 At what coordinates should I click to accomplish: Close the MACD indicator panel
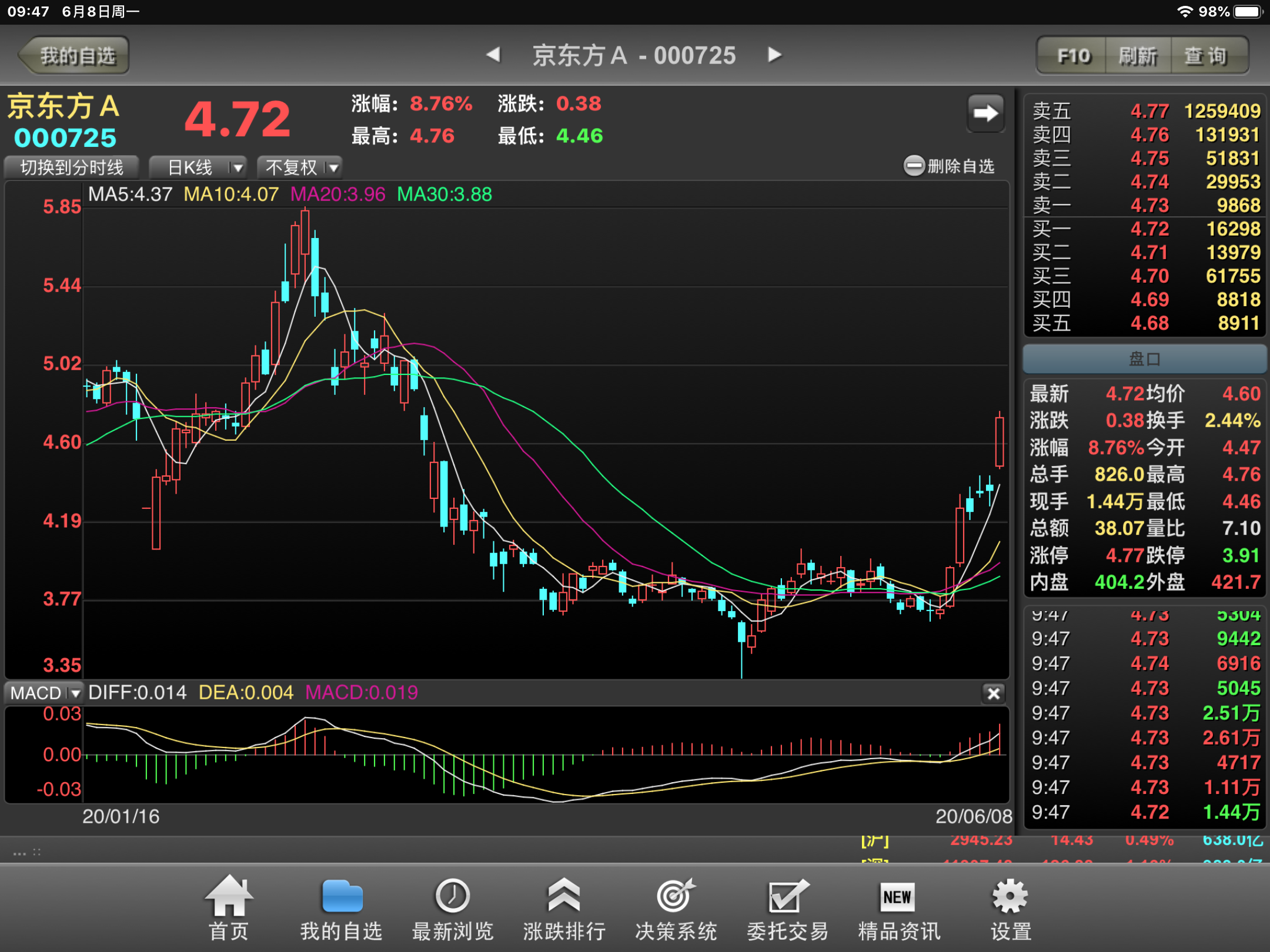(994, 693)
